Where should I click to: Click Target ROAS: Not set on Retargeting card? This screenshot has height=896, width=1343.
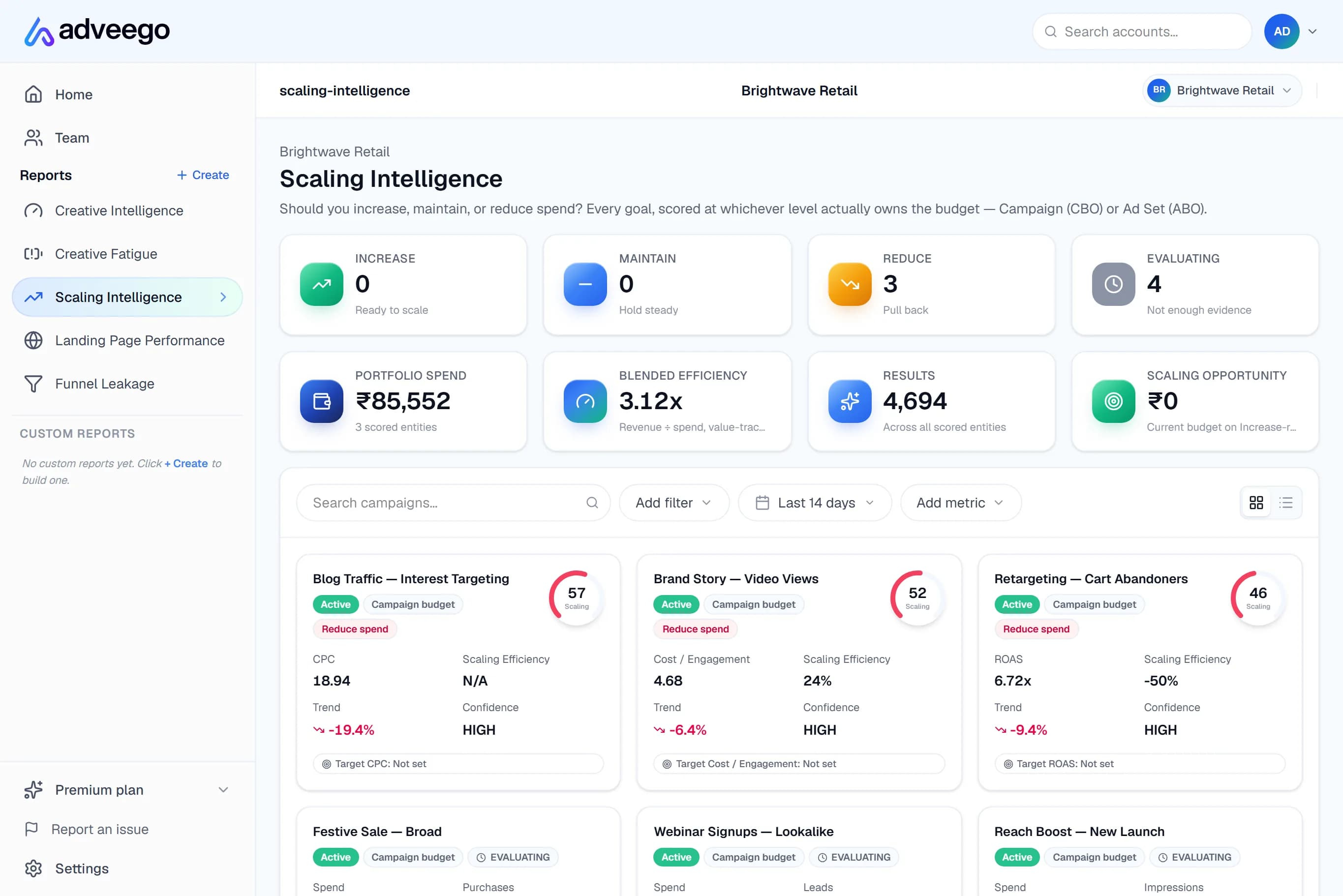(x=1139, y=763)
